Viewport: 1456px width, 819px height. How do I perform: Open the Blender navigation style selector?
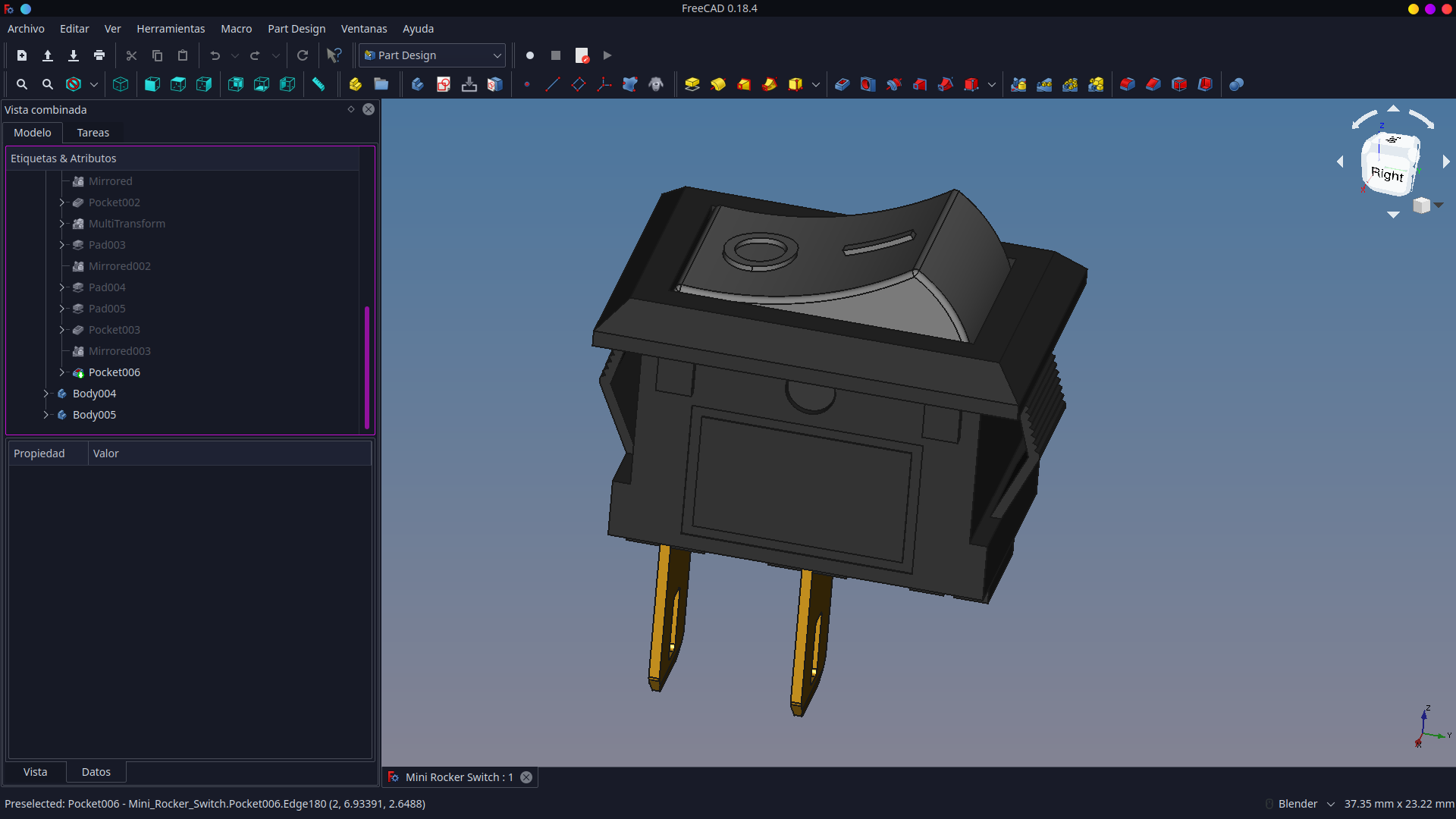(1306, 804)
